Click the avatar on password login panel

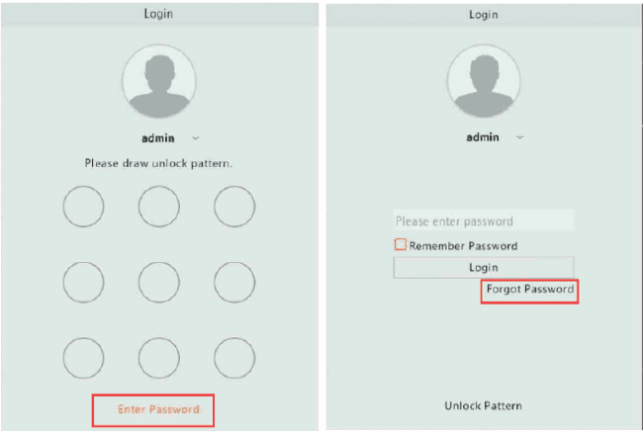[x=484, y=82]
